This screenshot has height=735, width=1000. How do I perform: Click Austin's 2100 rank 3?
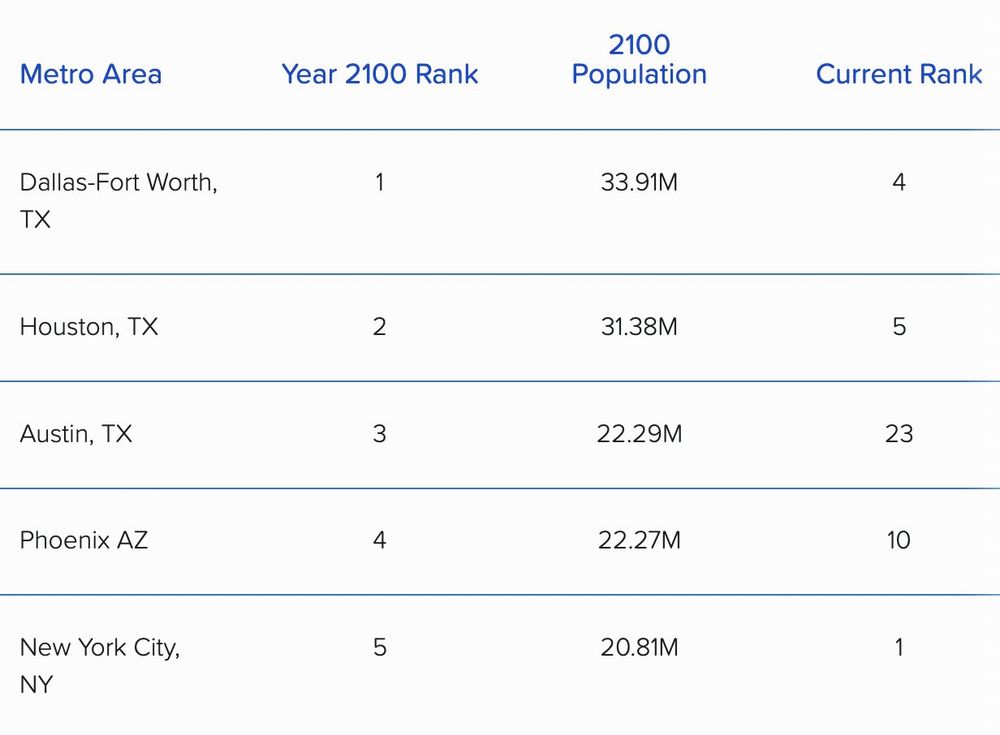[379, 434]
